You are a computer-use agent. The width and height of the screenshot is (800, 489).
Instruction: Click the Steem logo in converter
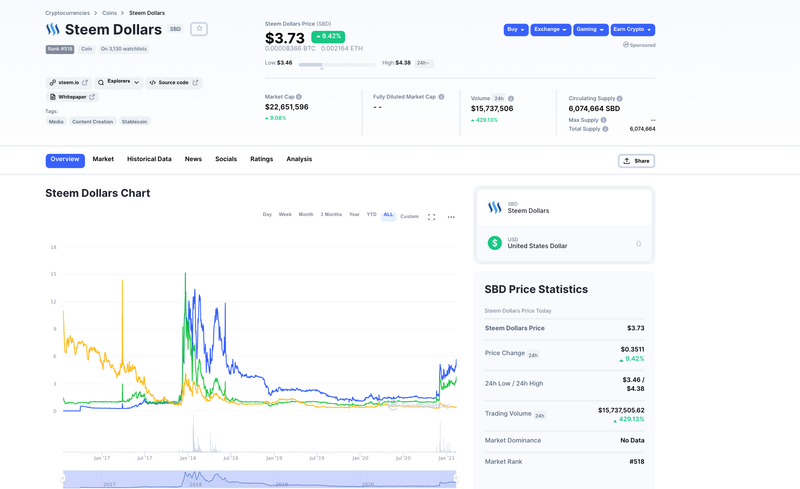[494, 207]
